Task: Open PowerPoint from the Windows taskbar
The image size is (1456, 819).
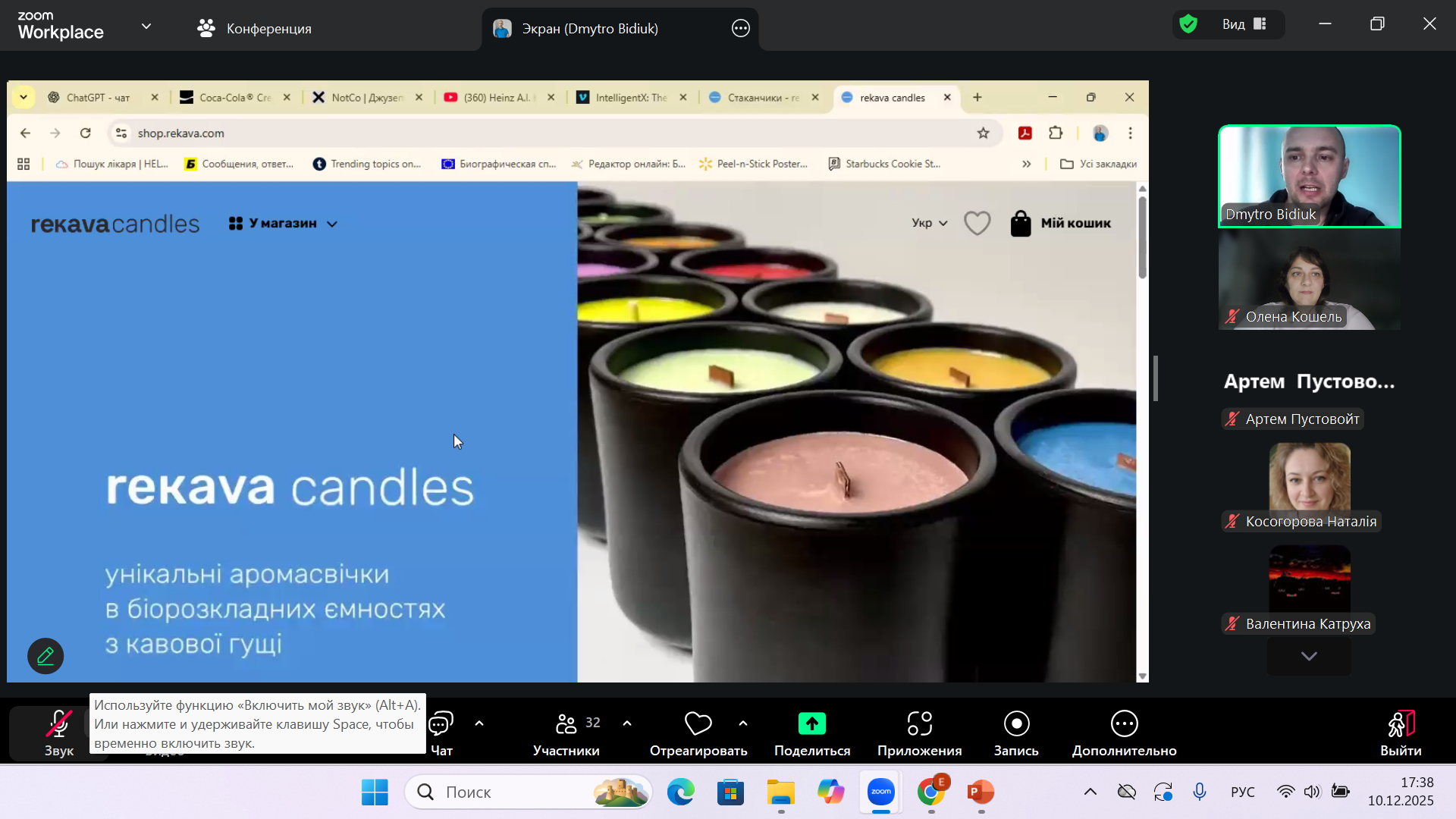Action: coord(981,792)
